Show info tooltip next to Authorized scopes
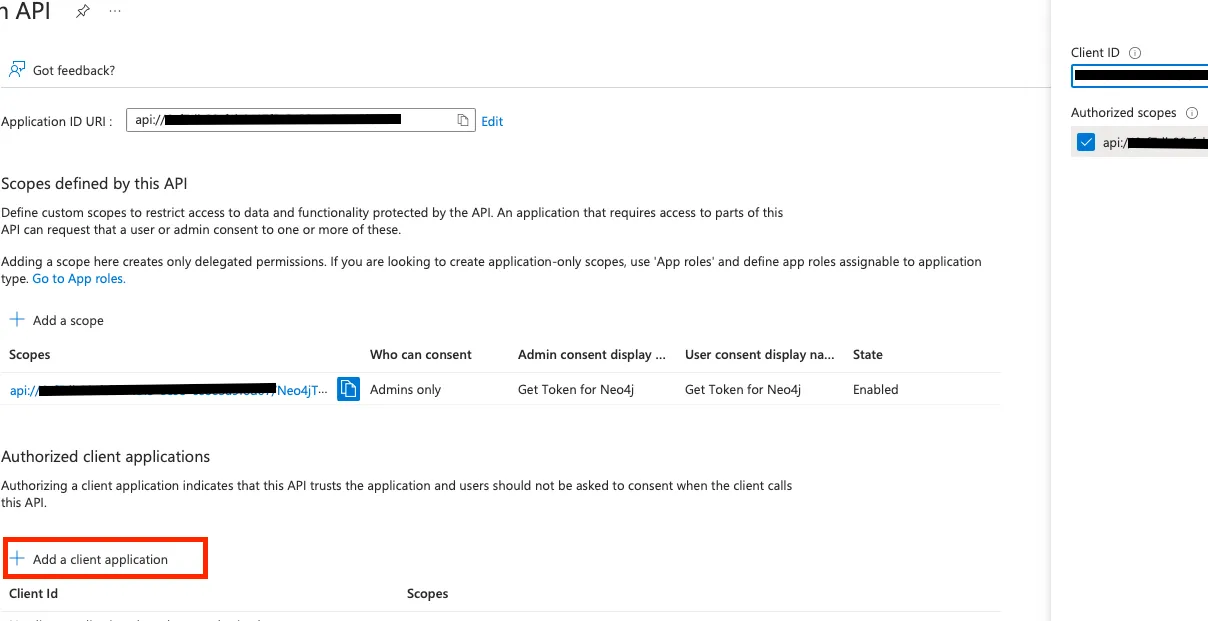The height and width of the screenshot is (621, 1208). pos(1191,113)
